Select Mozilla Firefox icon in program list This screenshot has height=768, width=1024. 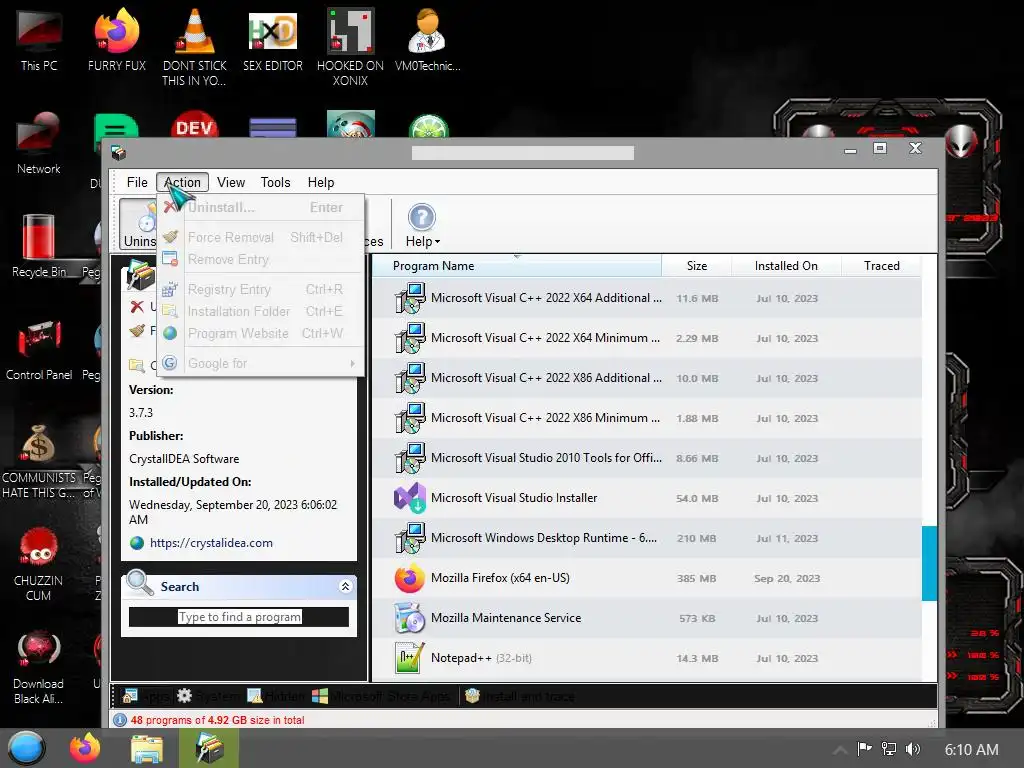coord(410,578)
